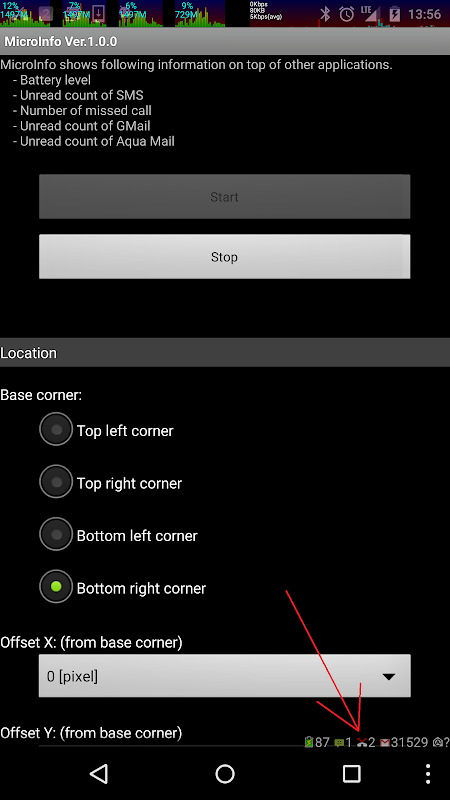The width and height of the screenshot is (450, 800).
Task: Click the Stop button
Action: coord(224,257)
